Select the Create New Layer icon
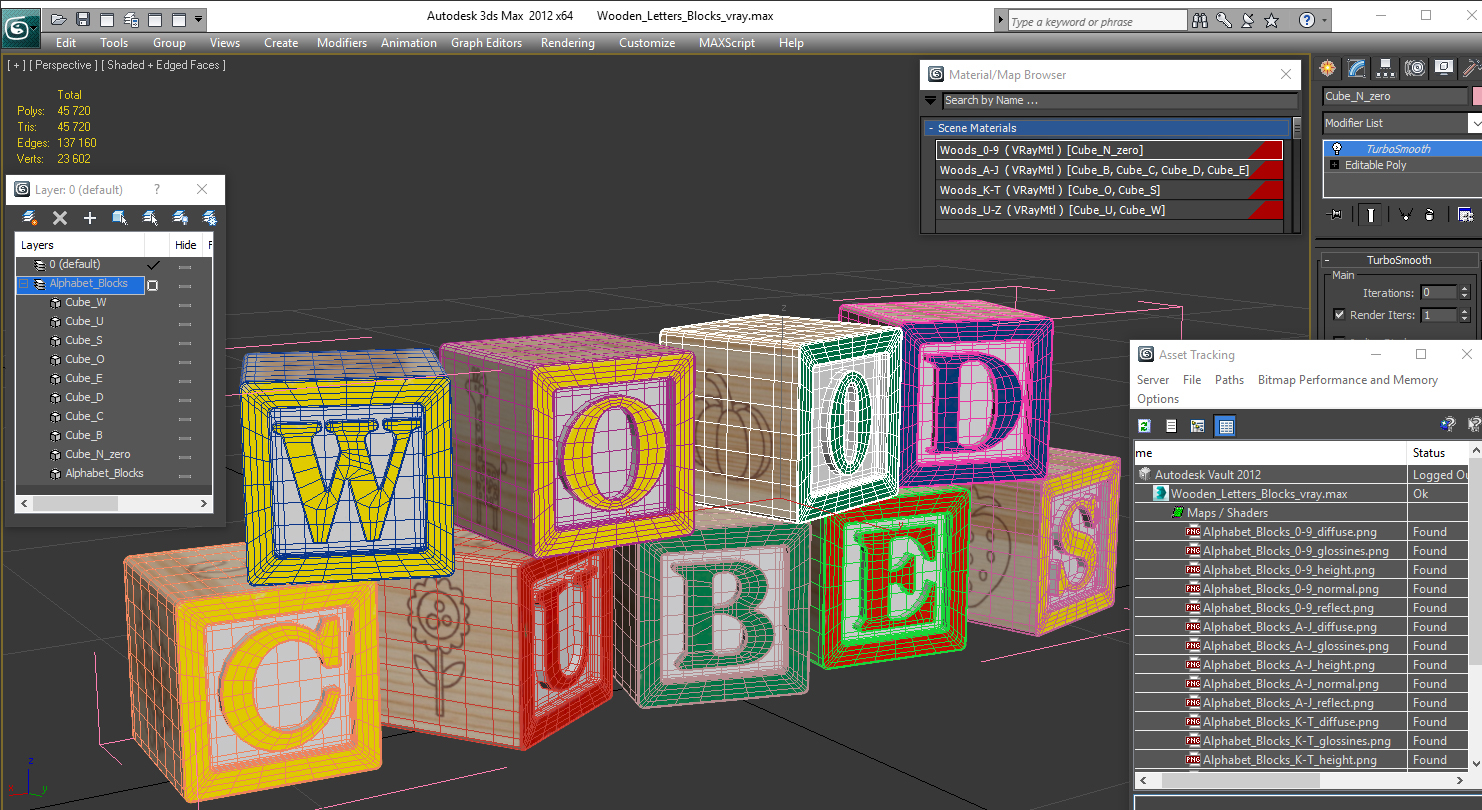The height and width of the screenshot is (810, 1482). [27, 218]
